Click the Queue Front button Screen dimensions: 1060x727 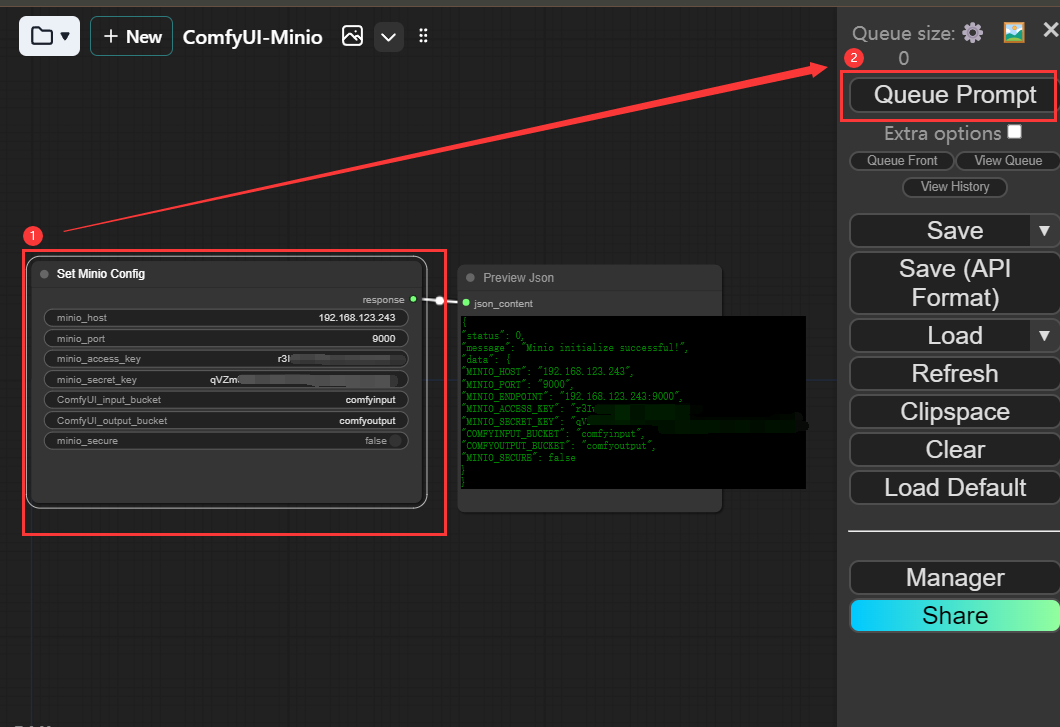[x=902, y=160]
